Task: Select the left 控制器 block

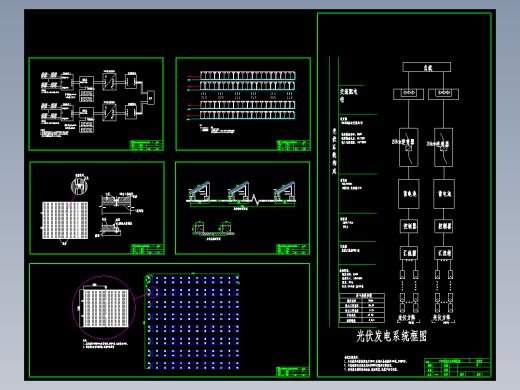Action: point(409,226)
